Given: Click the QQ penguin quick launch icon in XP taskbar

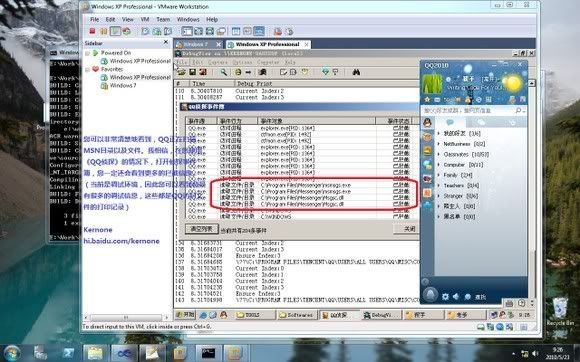Looking at the screenshot, I should 223,315.
